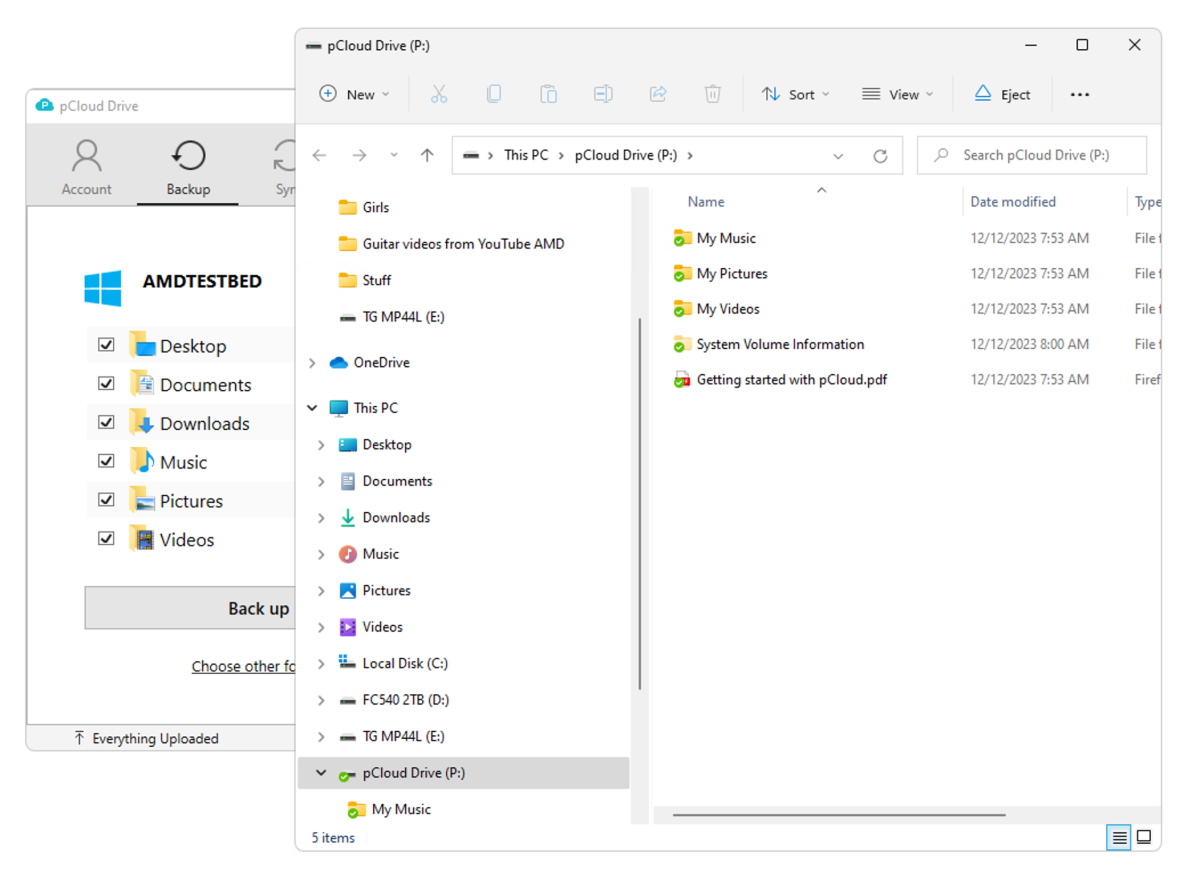
Task: Uncheck the Pictures backup checkbox
Action: (x=106, y=500)
